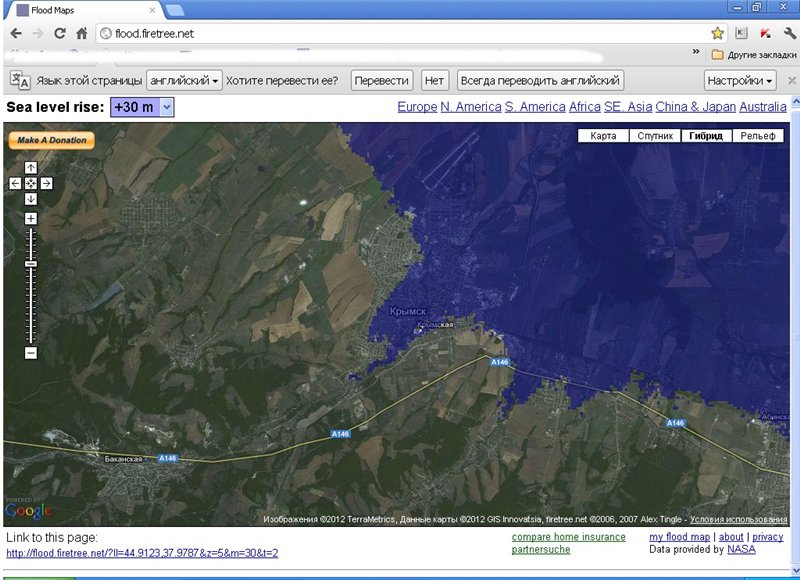The width and height of the screenshot is (800, 580).
Task: Open the Sea level rise dropdown
Action: 141,107
